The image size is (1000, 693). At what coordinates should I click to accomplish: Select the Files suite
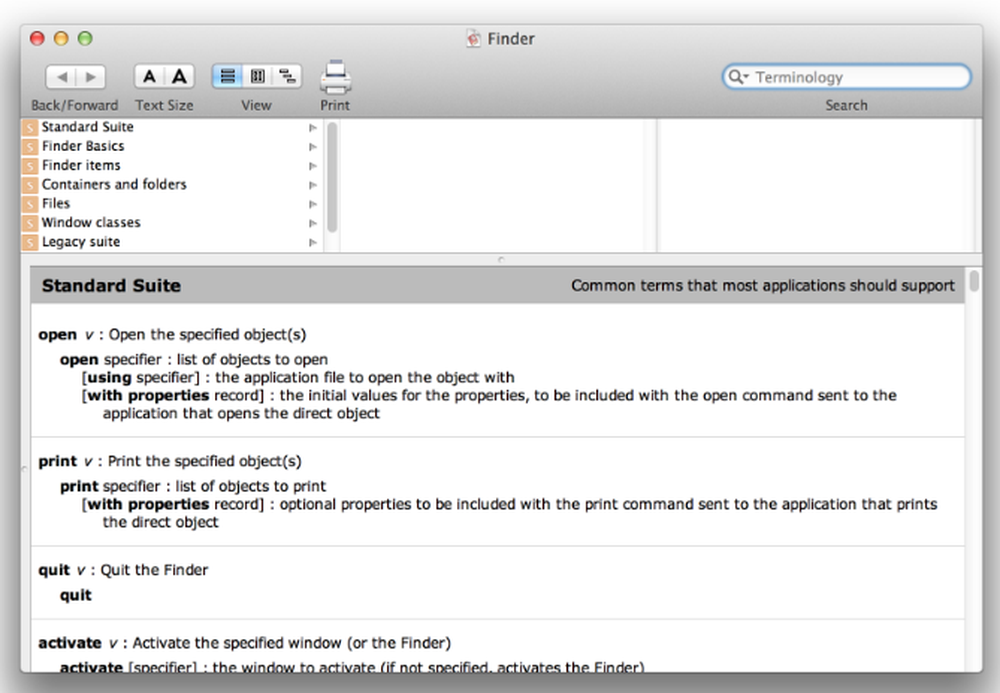(x=172, y=203)
